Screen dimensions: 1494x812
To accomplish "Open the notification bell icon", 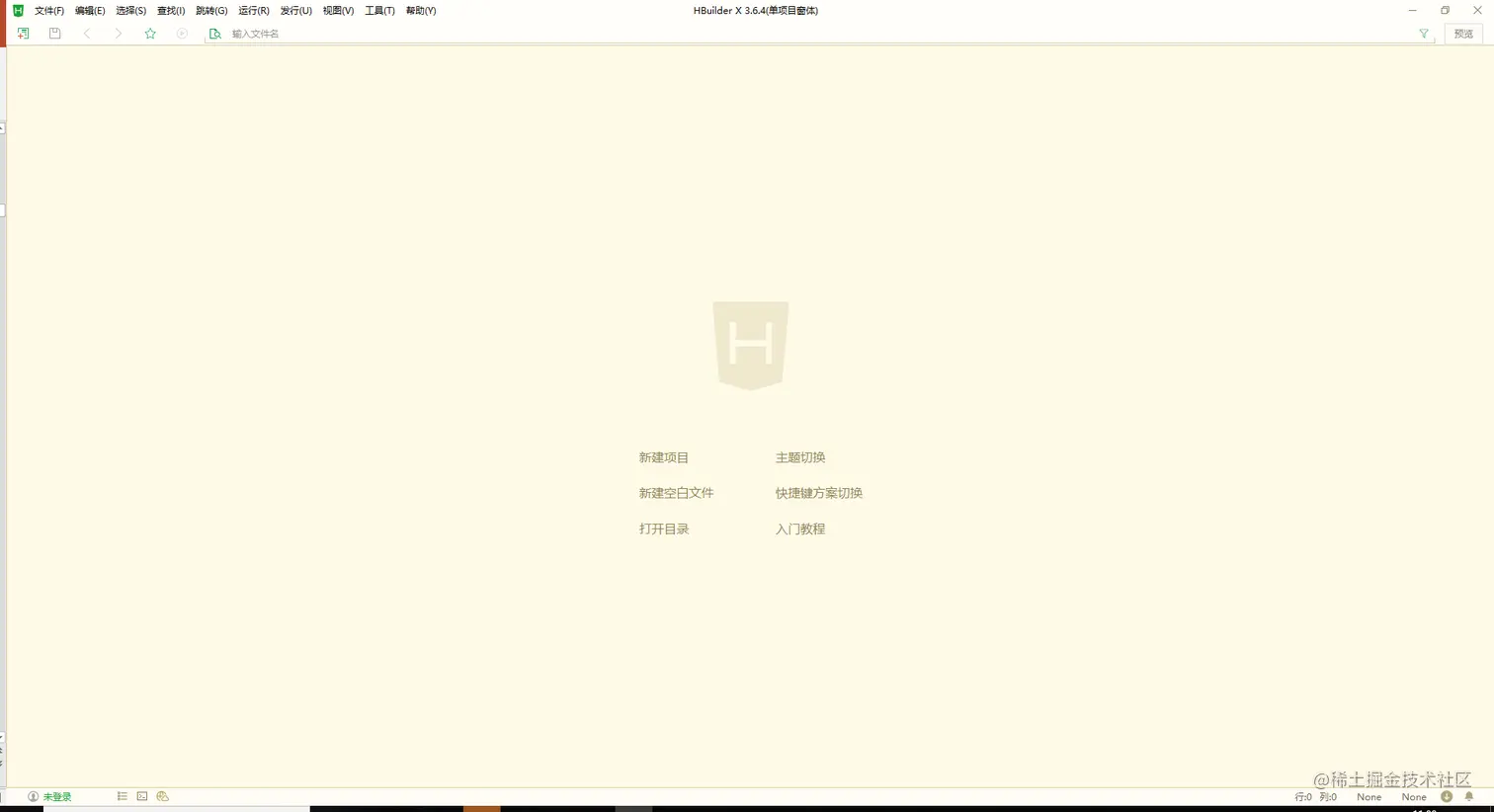I will (x=1469, y=796).
